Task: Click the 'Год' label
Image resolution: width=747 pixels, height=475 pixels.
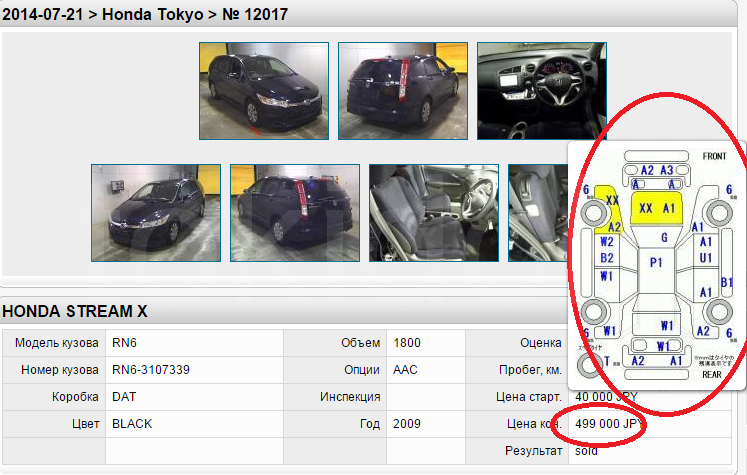Action: [370, 424]
